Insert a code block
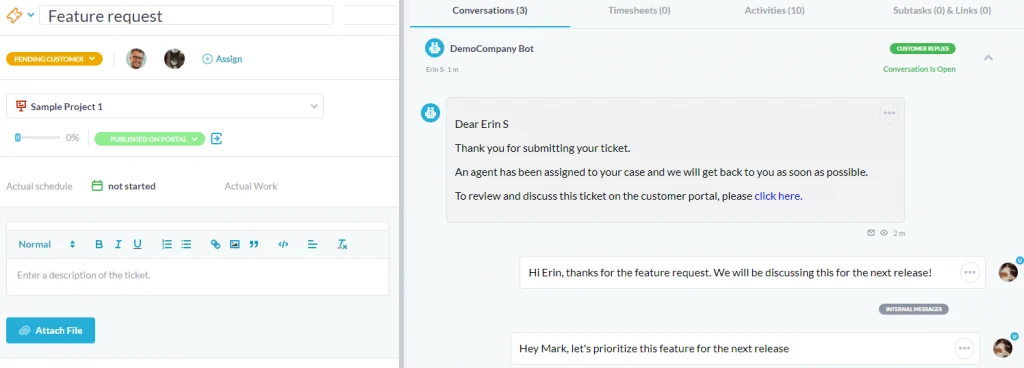The height and width of the screenshot is (368, 1024). pyautogui.click(x=283, y=244)
